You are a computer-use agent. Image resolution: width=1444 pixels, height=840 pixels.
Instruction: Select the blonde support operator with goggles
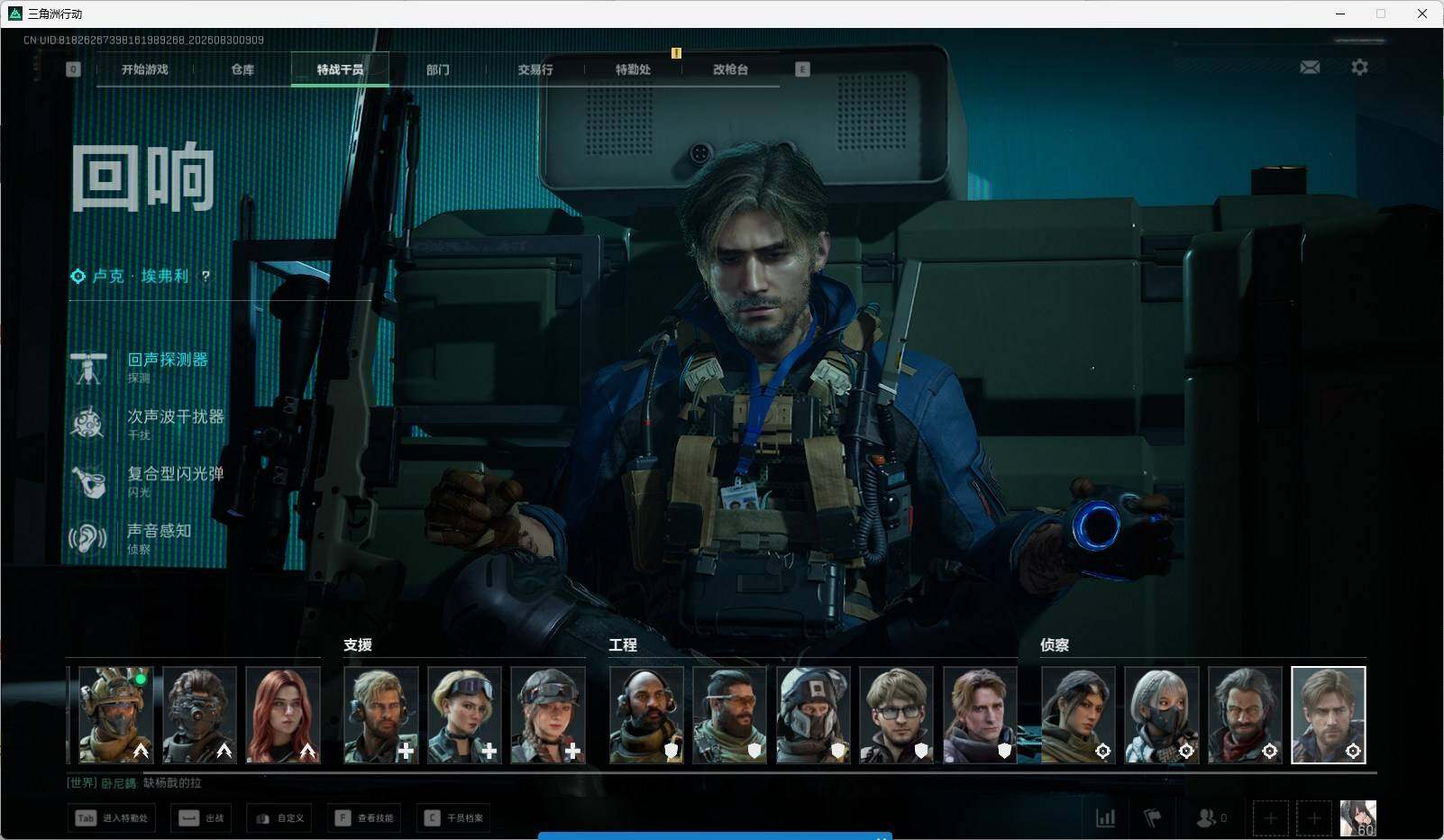point(464,716)
